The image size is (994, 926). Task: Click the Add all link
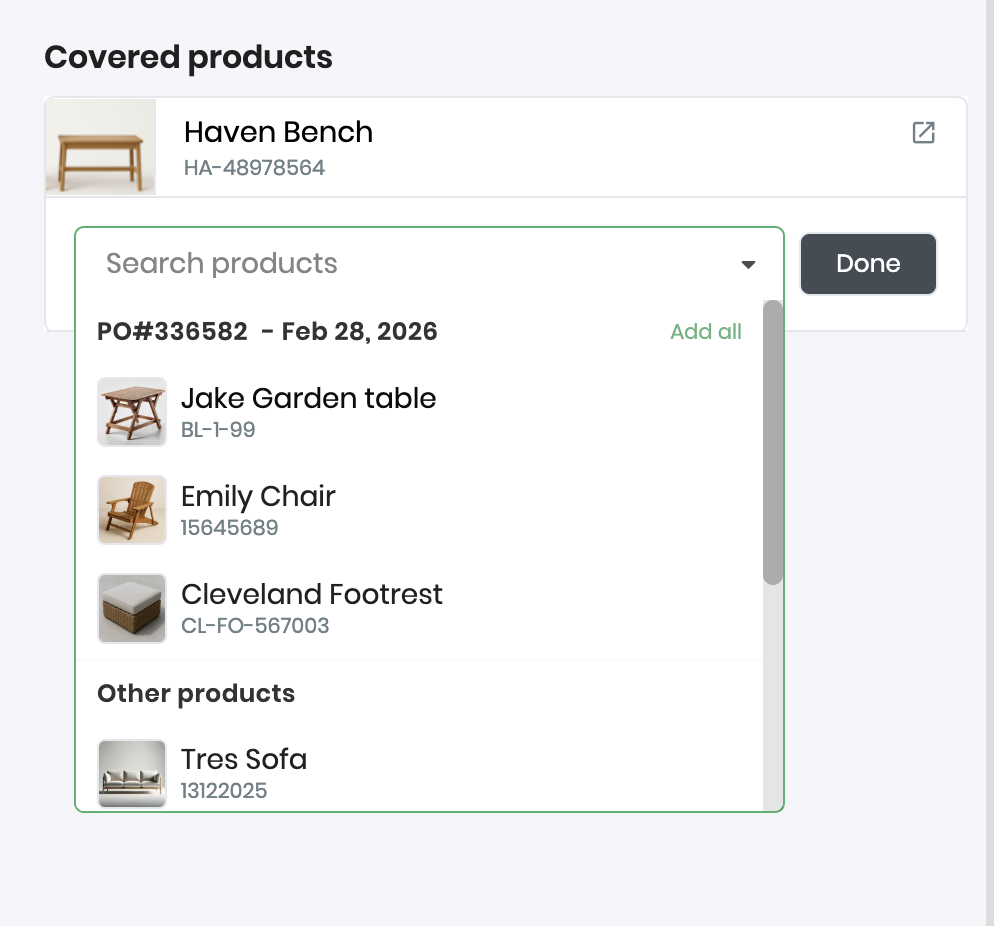point(706,332)
